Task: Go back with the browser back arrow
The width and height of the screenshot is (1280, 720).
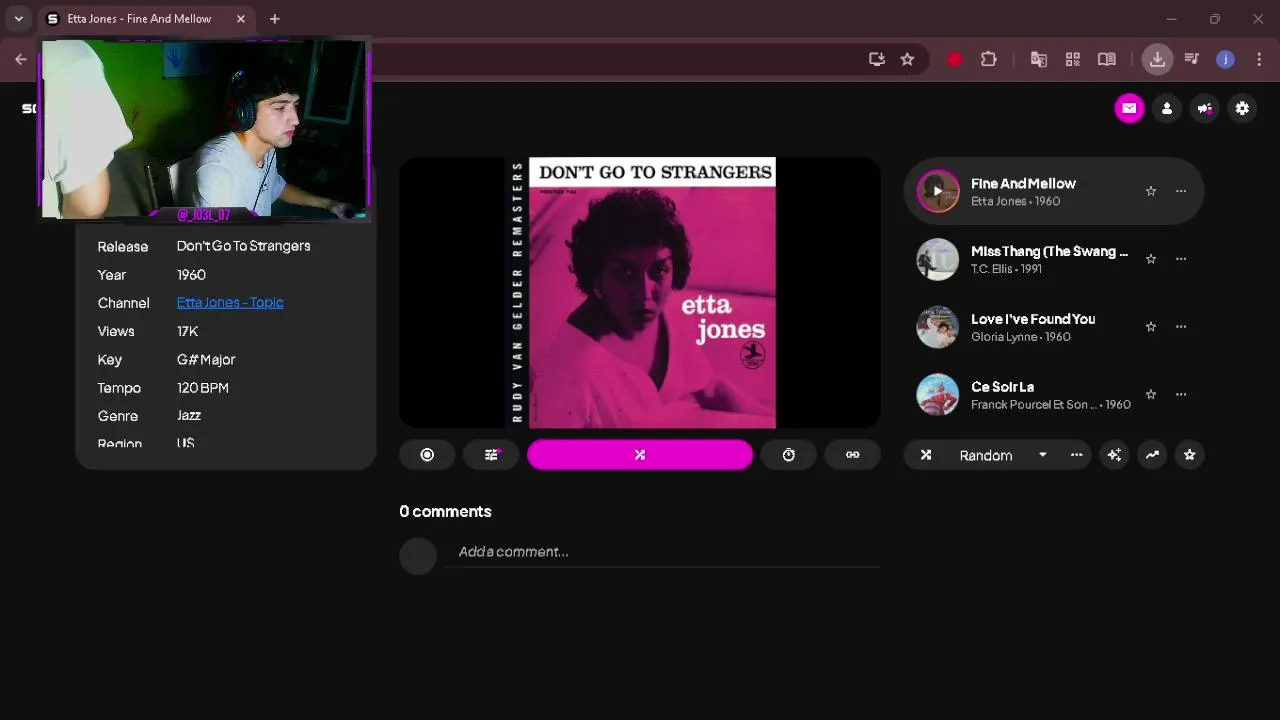Action: (21, 59)
